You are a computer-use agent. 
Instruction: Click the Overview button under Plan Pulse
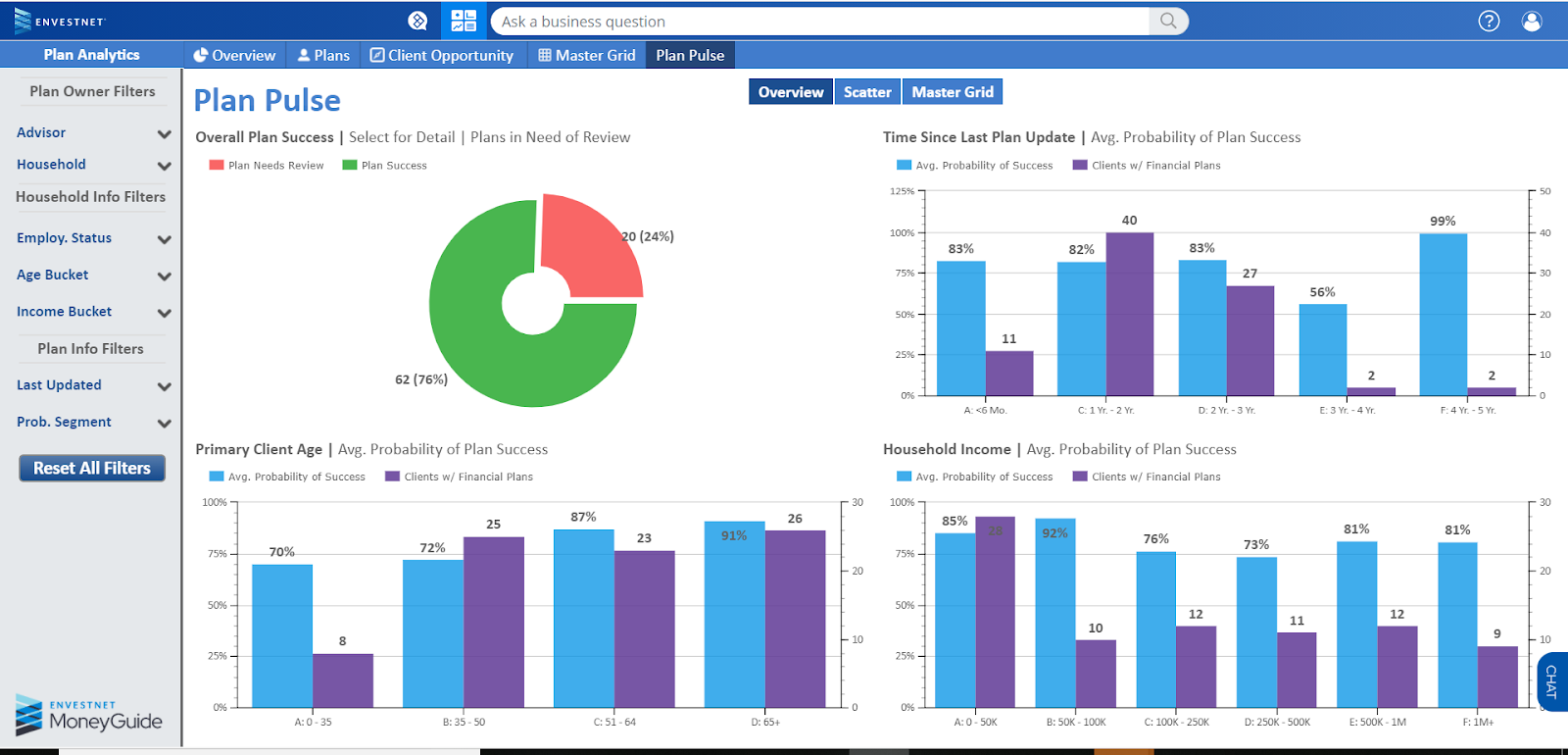point(791,92)
